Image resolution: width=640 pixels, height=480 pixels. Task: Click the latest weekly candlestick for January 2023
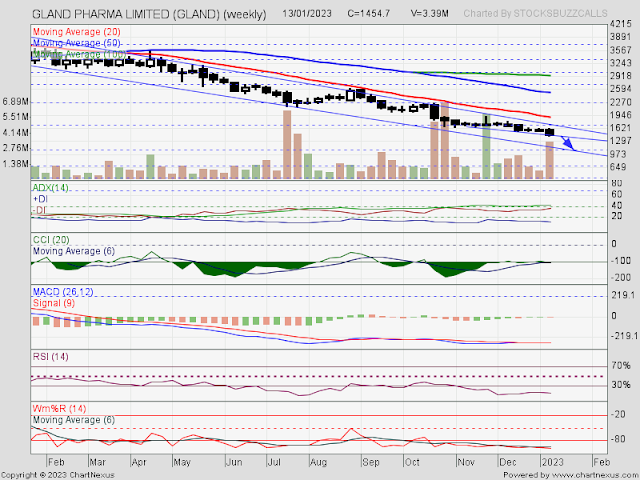tap(550, 132)
